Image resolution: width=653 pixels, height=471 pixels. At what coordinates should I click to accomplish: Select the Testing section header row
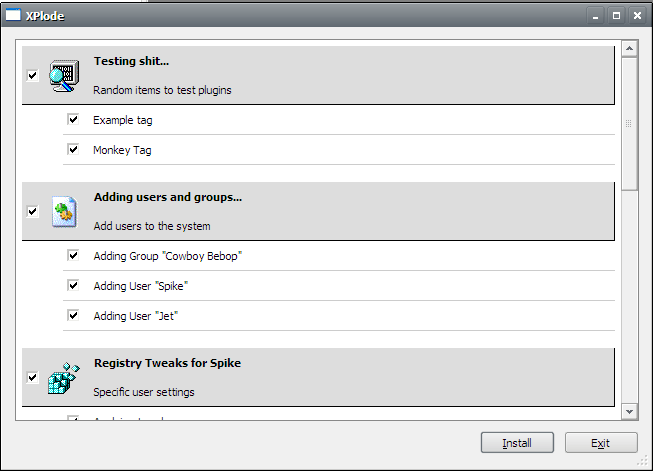tap(318, 75)
